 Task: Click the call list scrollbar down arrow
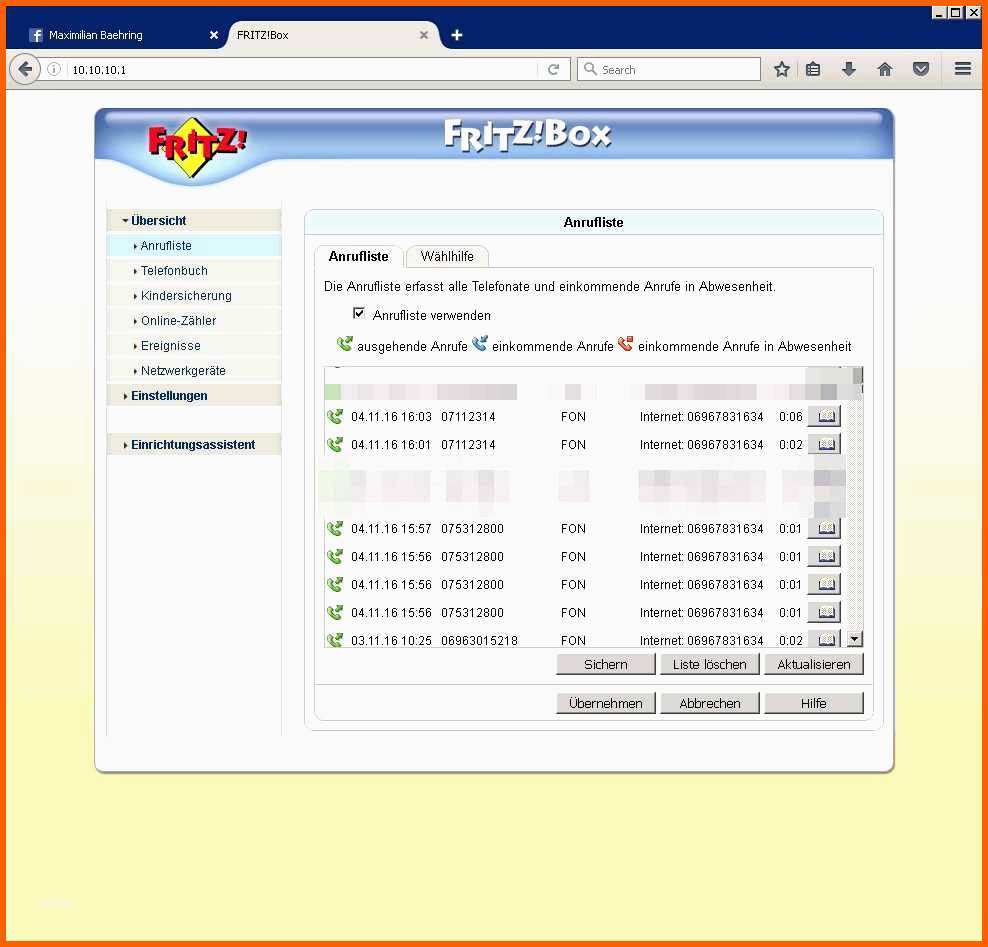(854, 639)
